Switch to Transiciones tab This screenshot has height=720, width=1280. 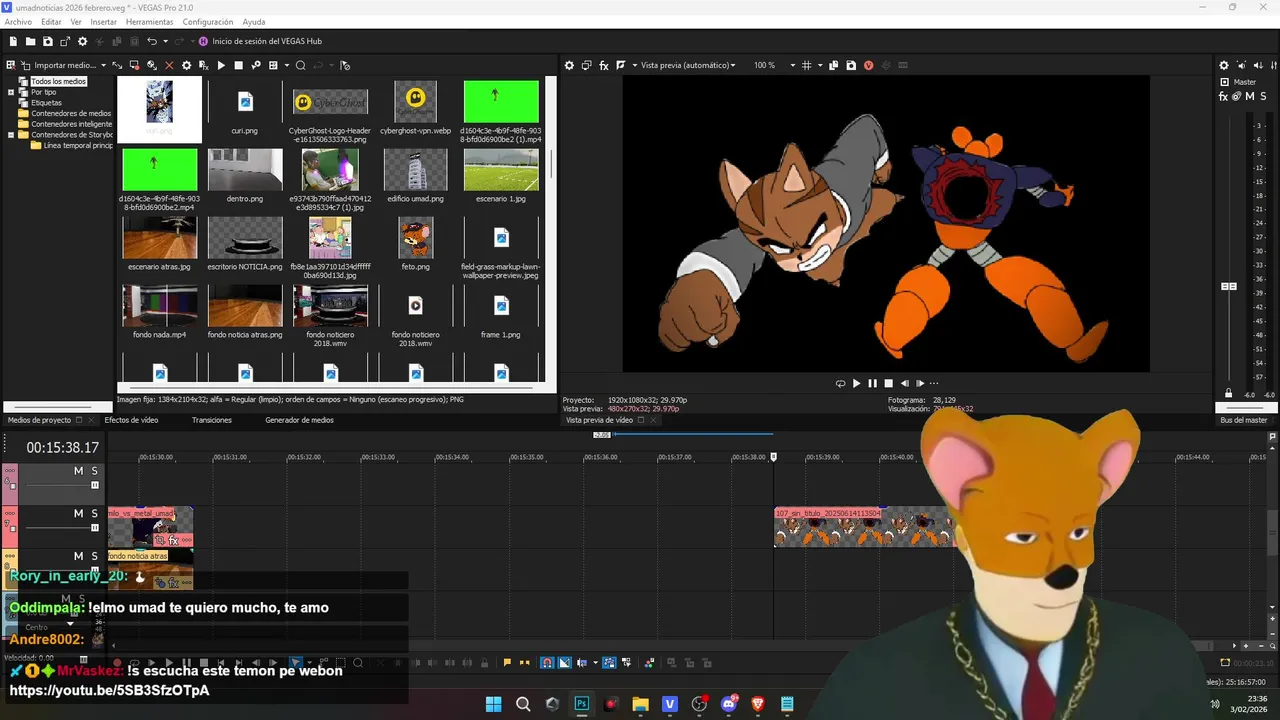tap(212, 420)
